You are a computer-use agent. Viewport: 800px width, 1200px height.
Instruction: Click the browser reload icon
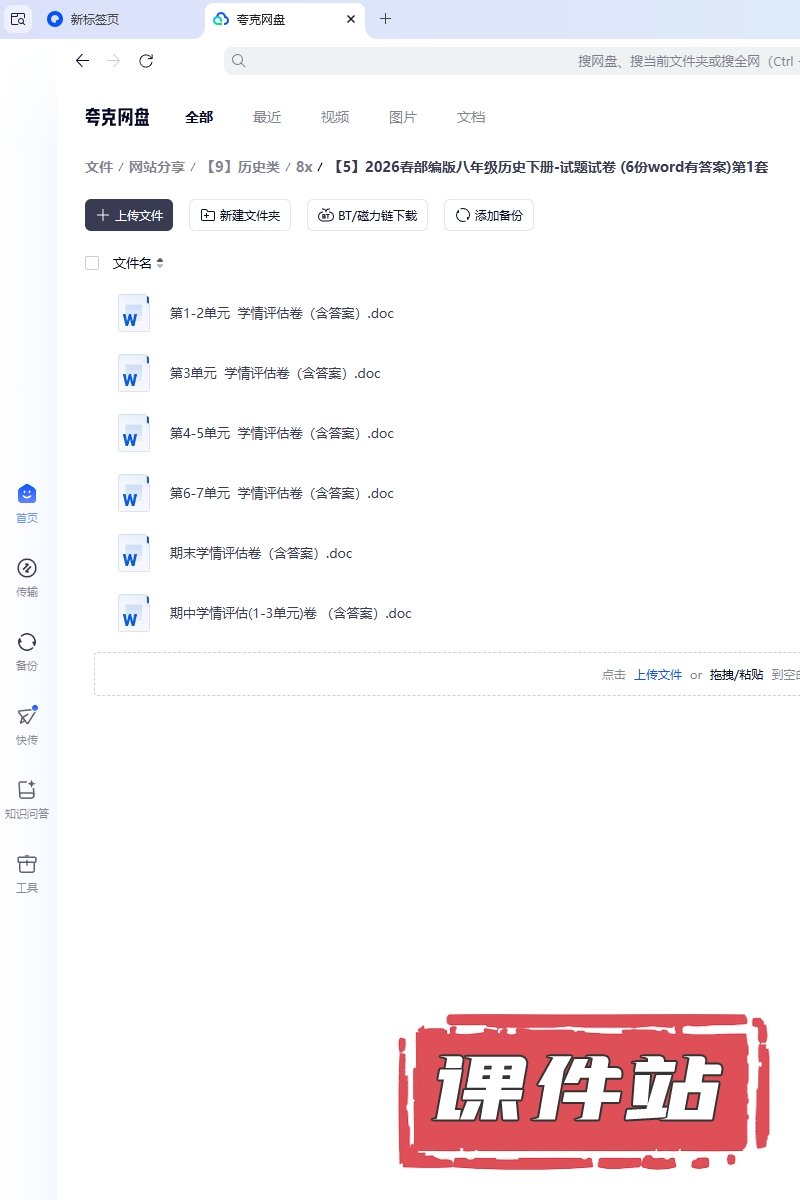(x=146, y=61)
